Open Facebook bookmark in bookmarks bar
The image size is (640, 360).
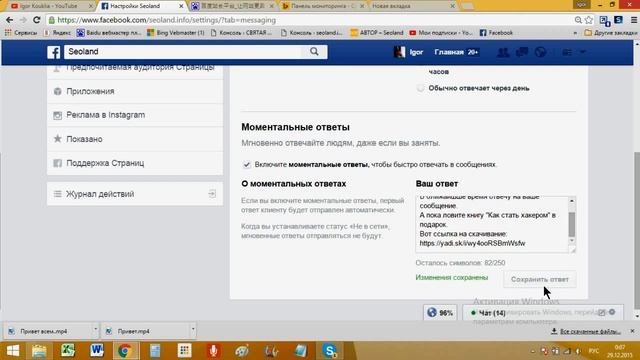(x=496, y=33)
